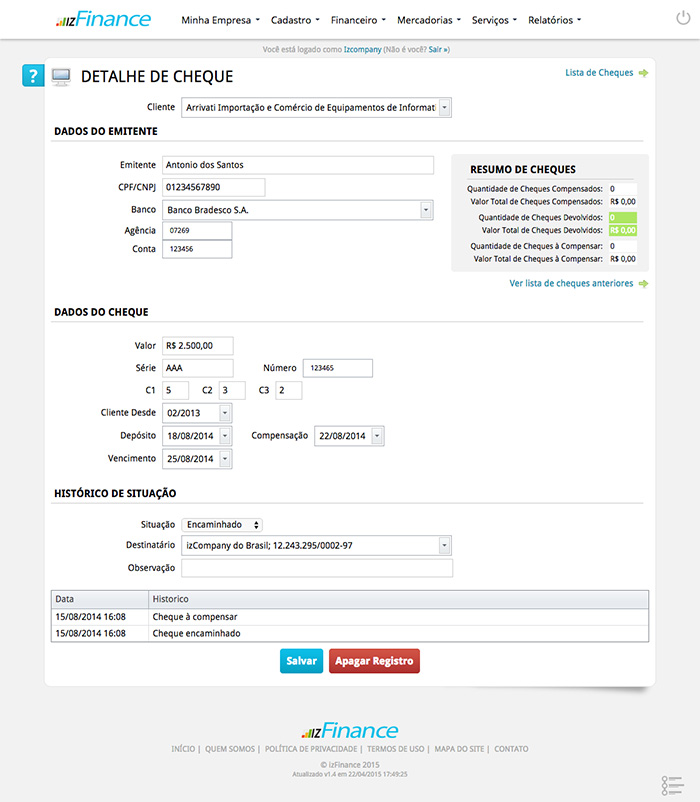
Task: Expand the Destinatário dropdown
Action: point(444,545)
